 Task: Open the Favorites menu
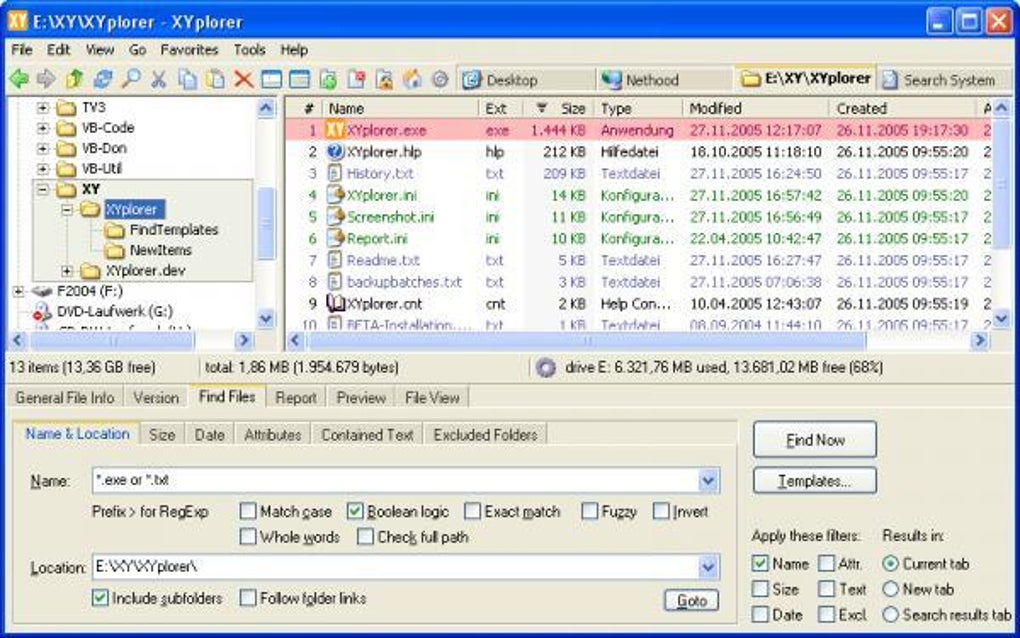click(x=189, y=50)
